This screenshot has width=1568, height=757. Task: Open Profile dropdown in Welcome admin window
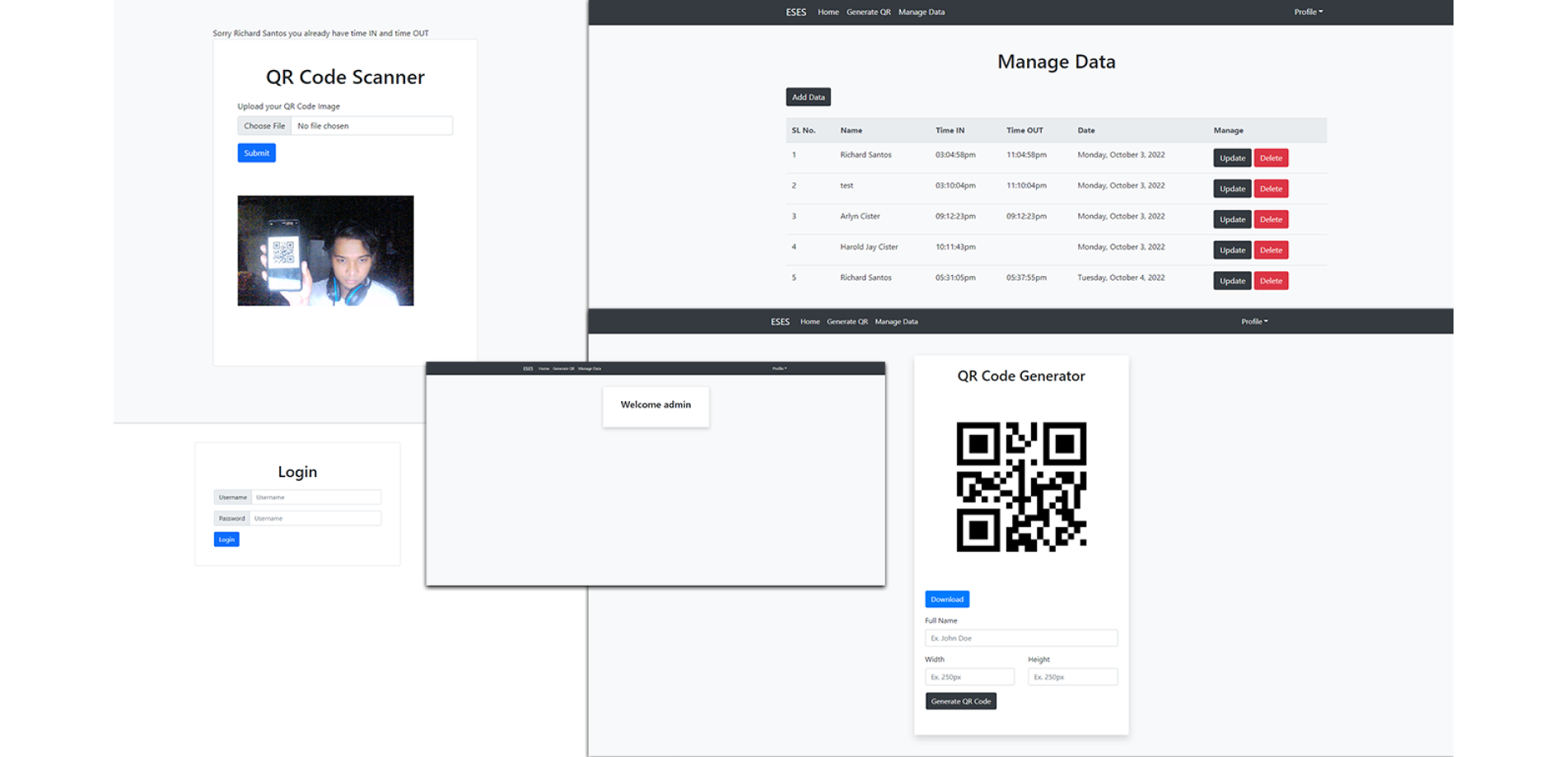[x=779, y=369]
